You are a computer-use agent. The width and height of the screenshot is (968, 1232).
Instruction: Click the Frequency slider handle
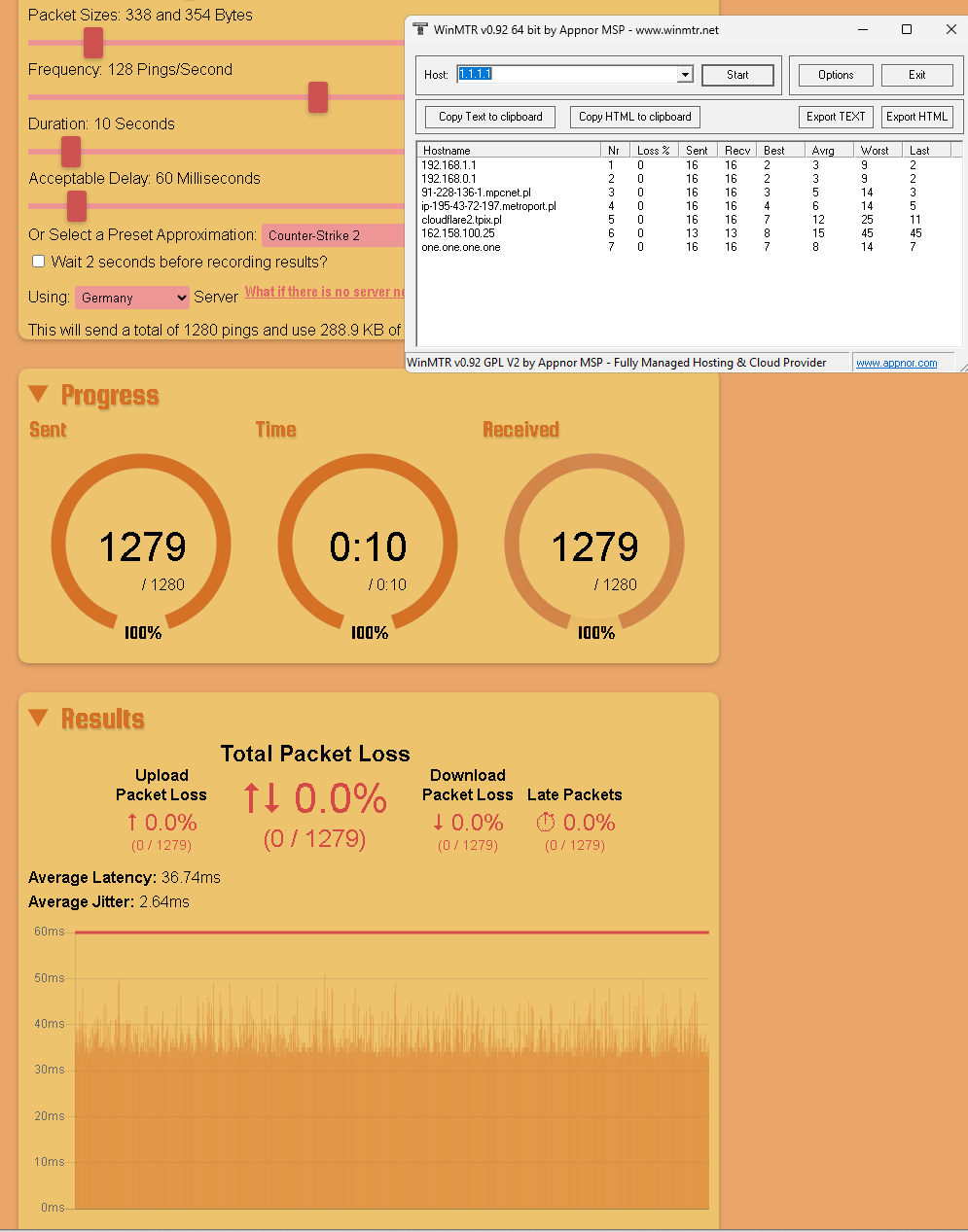tap(318, 97)
